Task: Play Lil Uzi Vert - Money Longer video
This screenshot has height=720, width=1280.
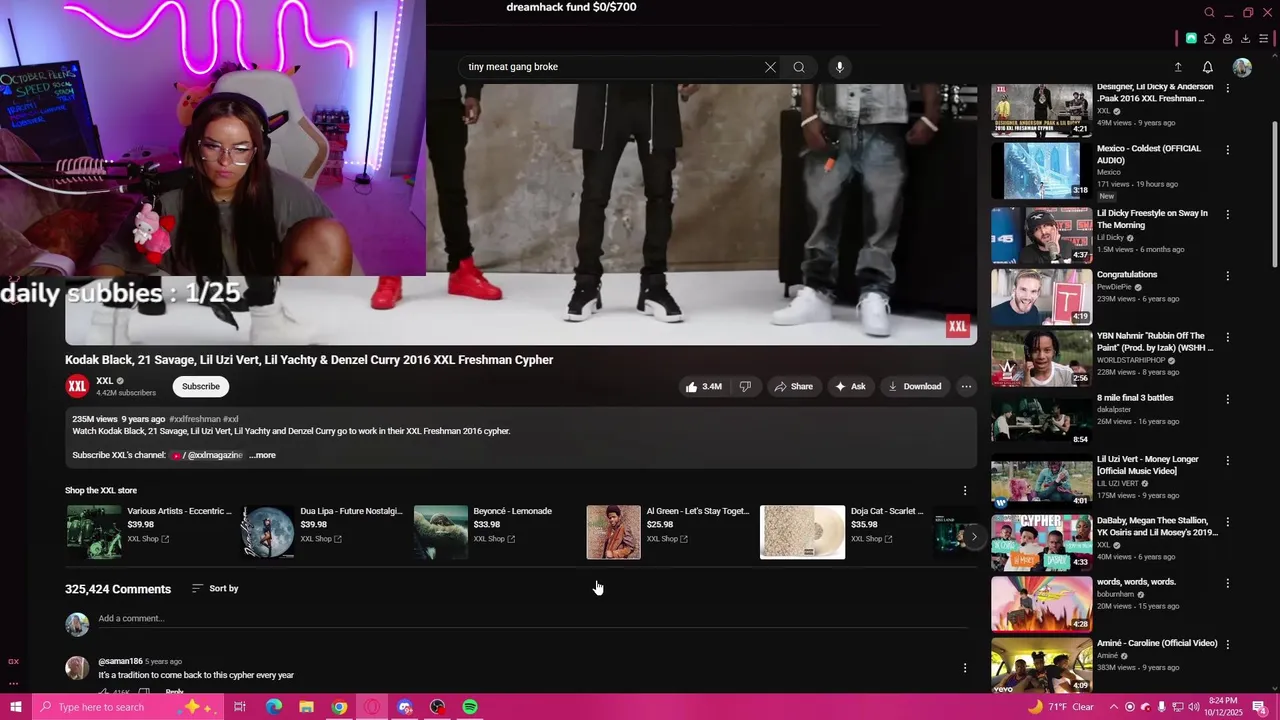Action: coord(1041,481)
